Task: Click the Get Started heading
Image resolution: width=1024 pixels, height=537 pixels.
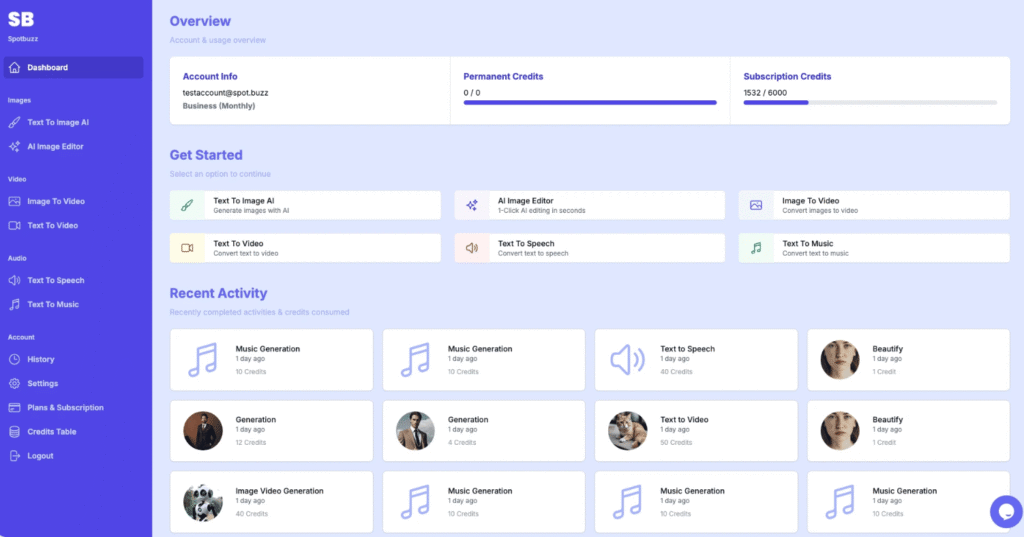Action: (x=206, y=155)
